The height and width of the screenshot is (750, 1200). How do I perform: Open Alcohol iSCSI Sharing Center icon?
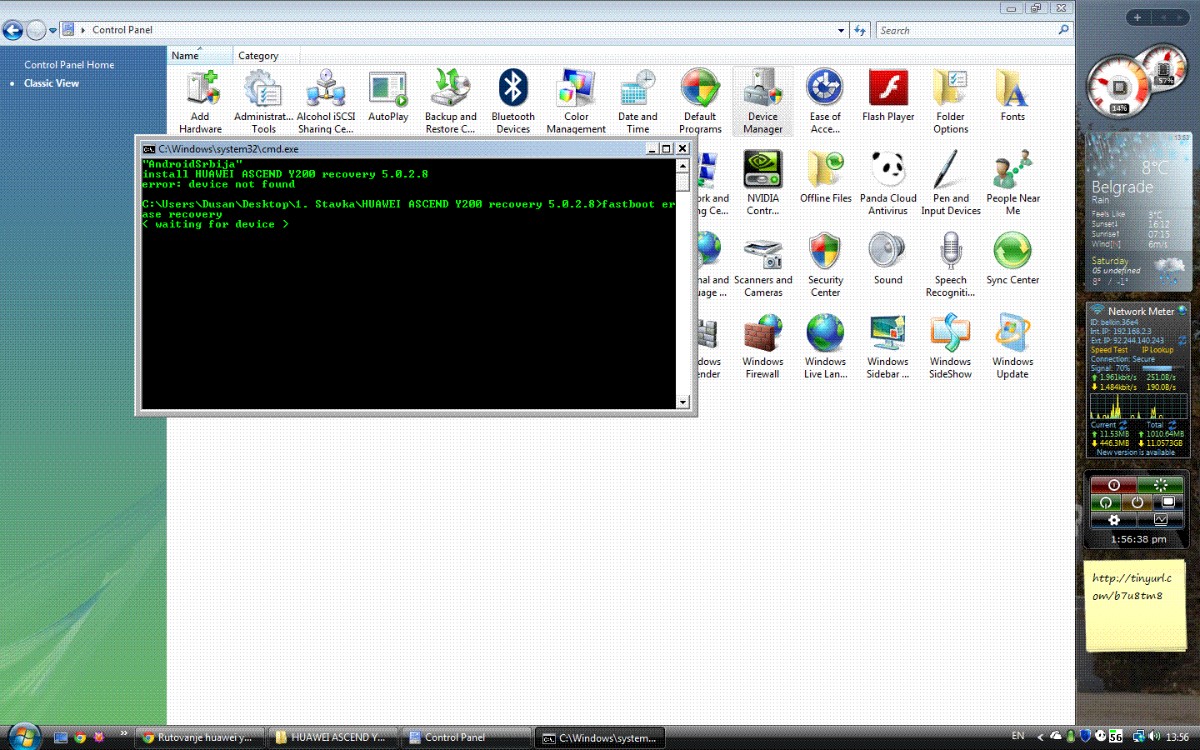tap(326, 101)
